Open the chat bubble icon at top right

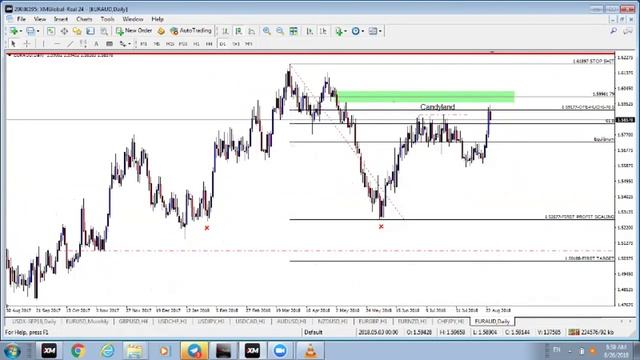click(x=628, y=31)
